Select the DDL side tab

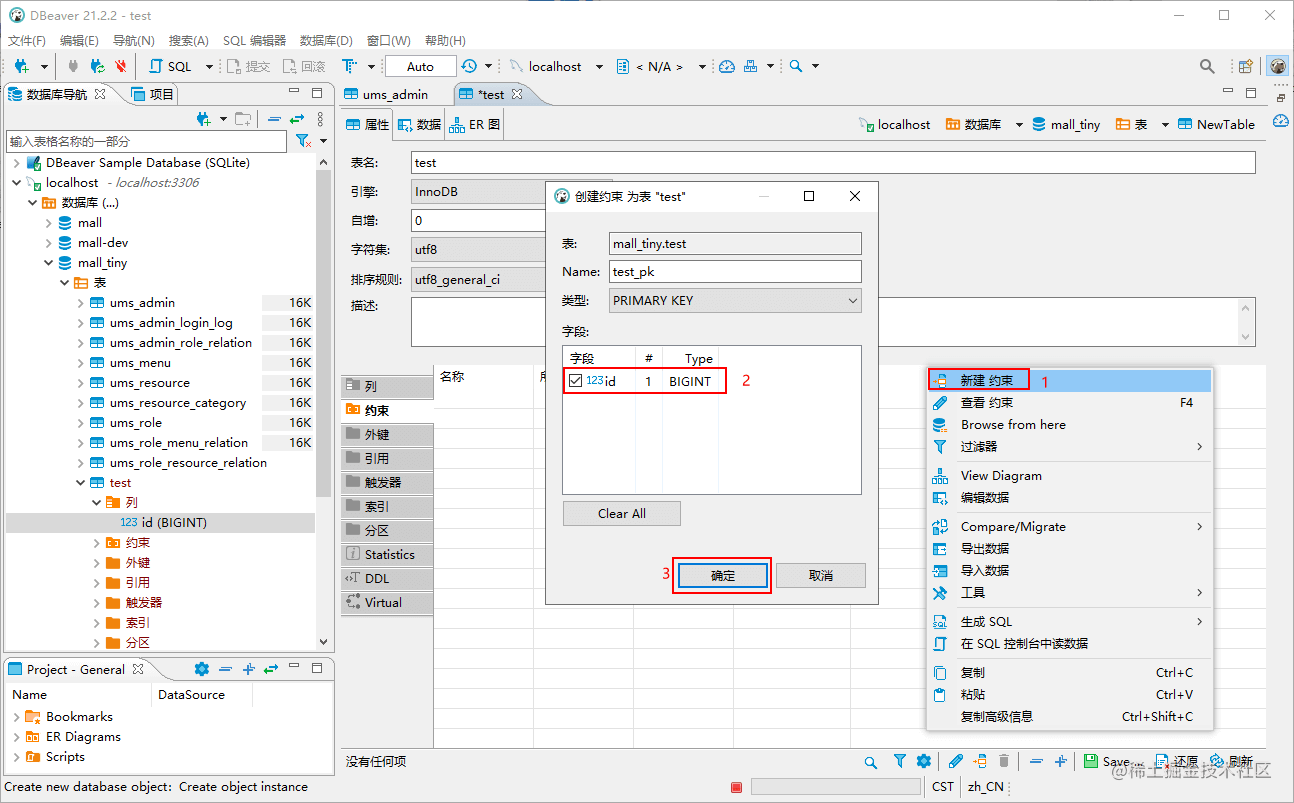coord(387,578)
